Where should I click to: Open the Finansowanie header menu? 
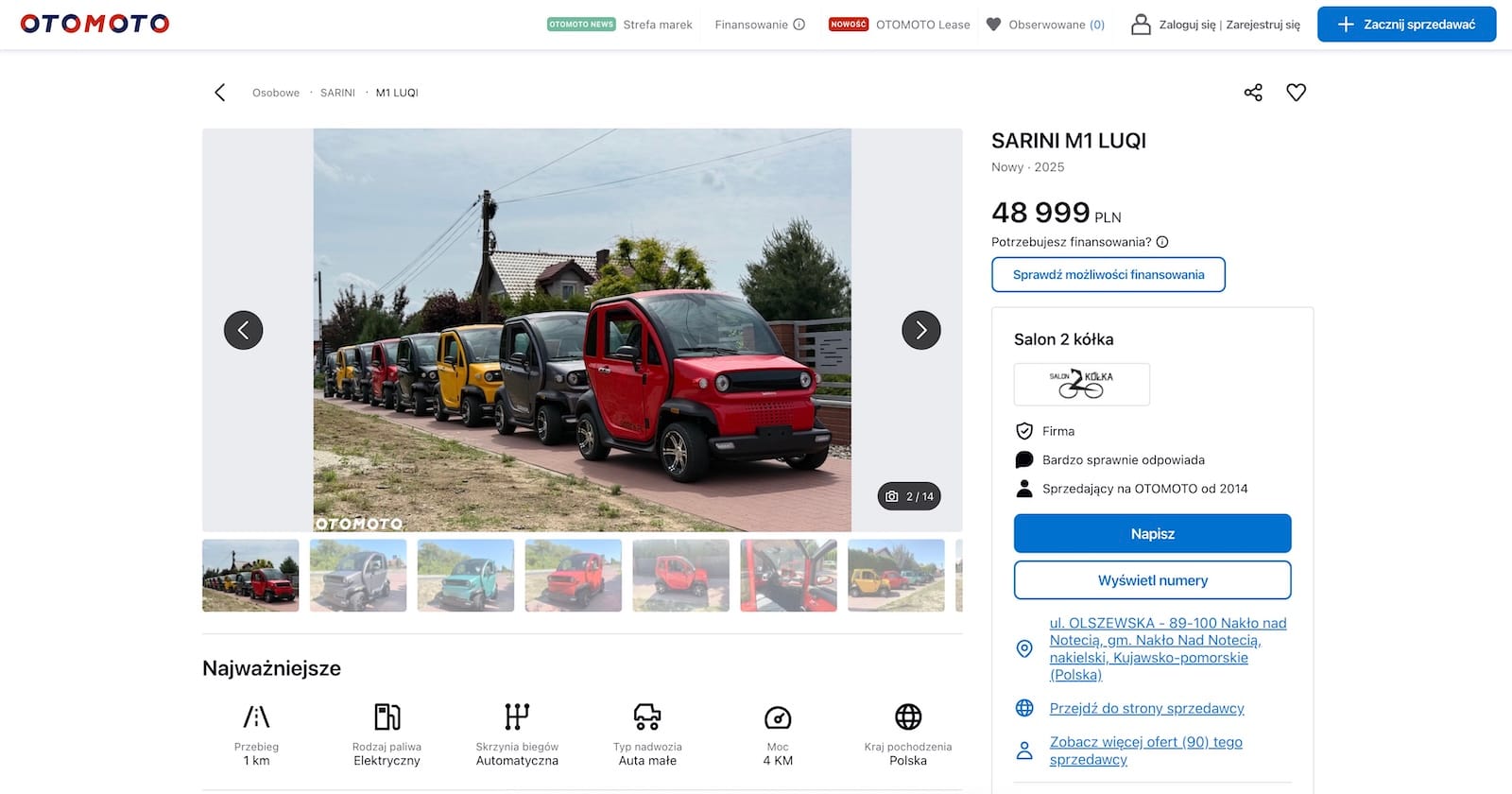(x=751, y=25)
